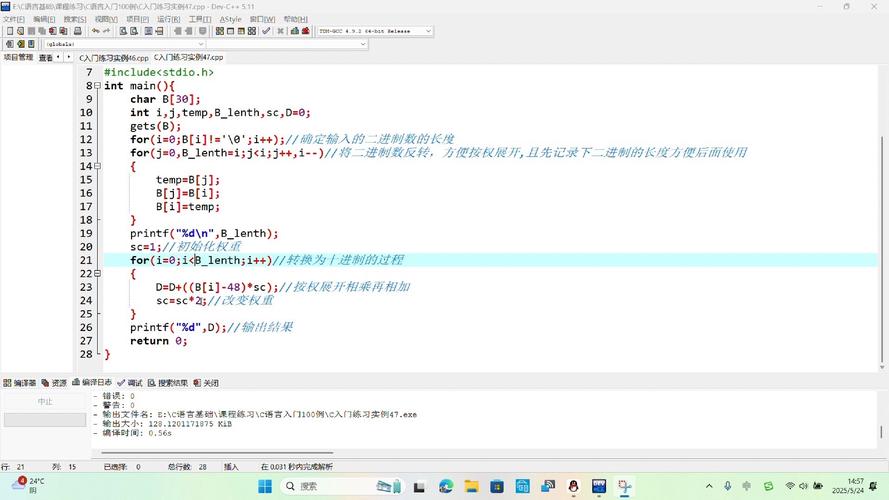Image resolution: width=889 pixels, height=500 pixels.
Task: Collapse the for loop fold on line 22
Action: tap(97, 273)
